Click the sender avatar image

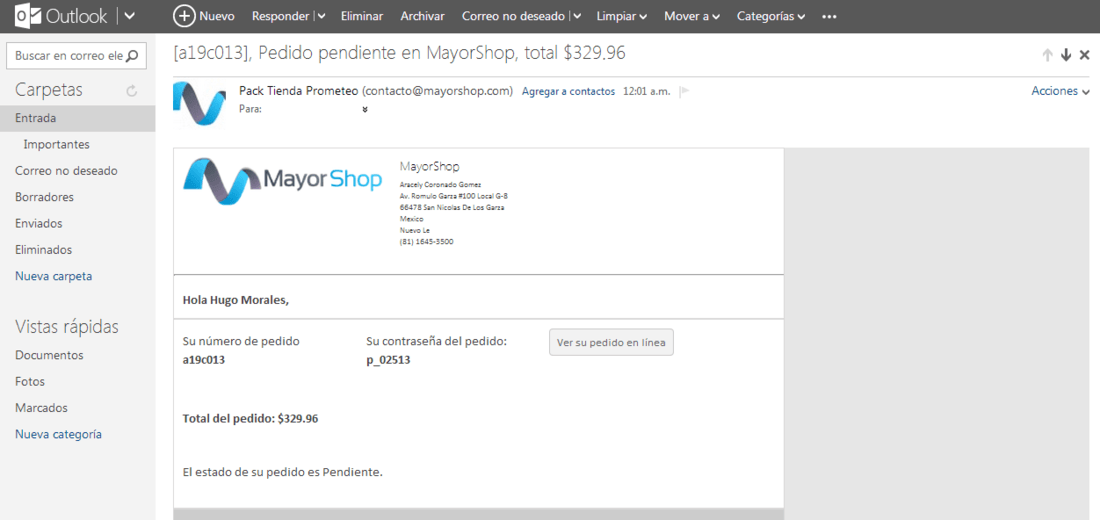[x=197, y=104]
